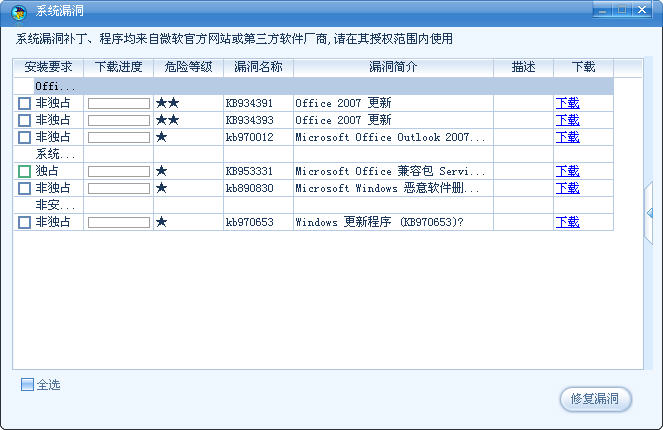Select the Offi... group row
Screen dimensions: 663x430
coord(313,86)
